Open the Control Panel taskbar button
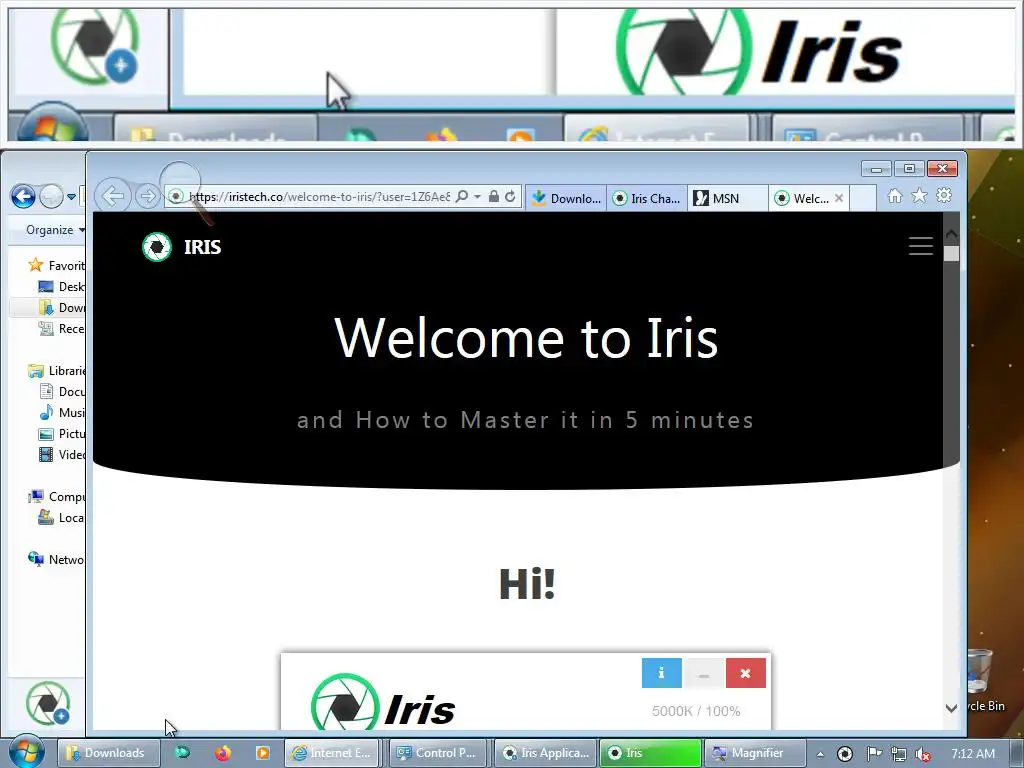 pos(438,753)
